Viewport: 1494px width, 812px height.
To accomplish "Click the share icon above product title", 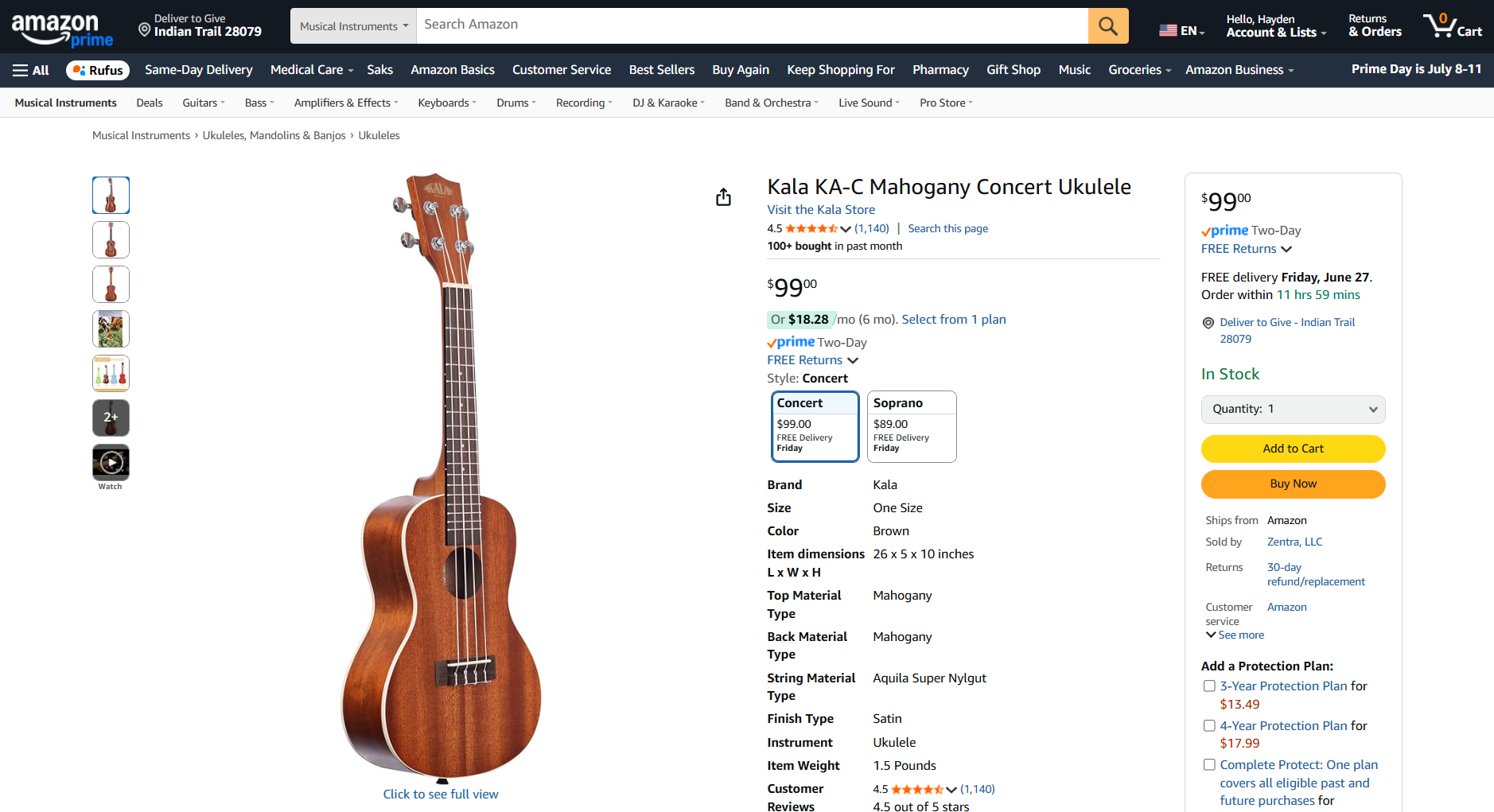I will click(x=723, y=197).
